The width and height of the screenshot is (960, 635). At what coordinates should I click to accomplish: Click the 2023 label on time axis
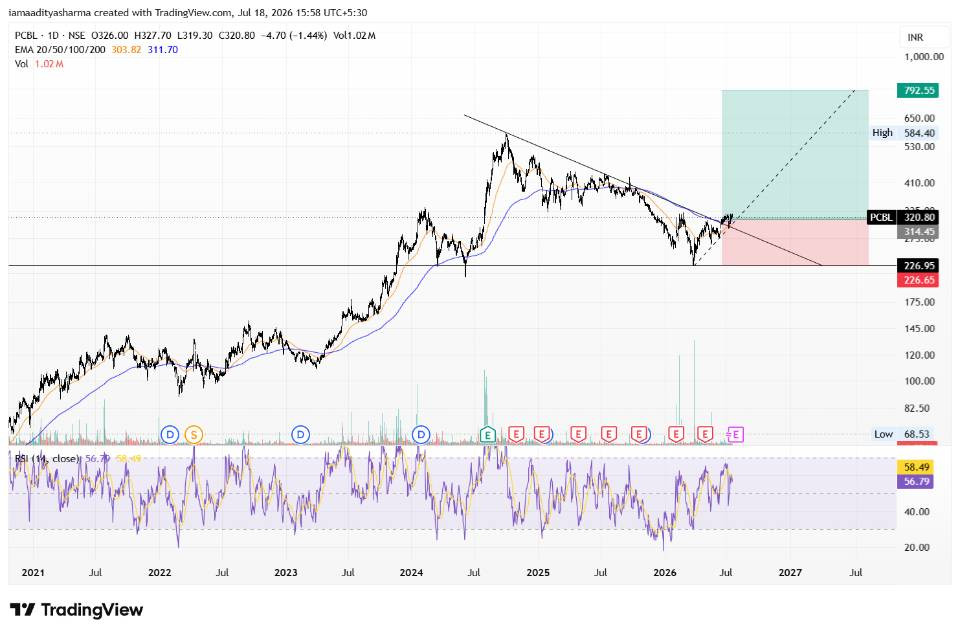pos(286,573)
